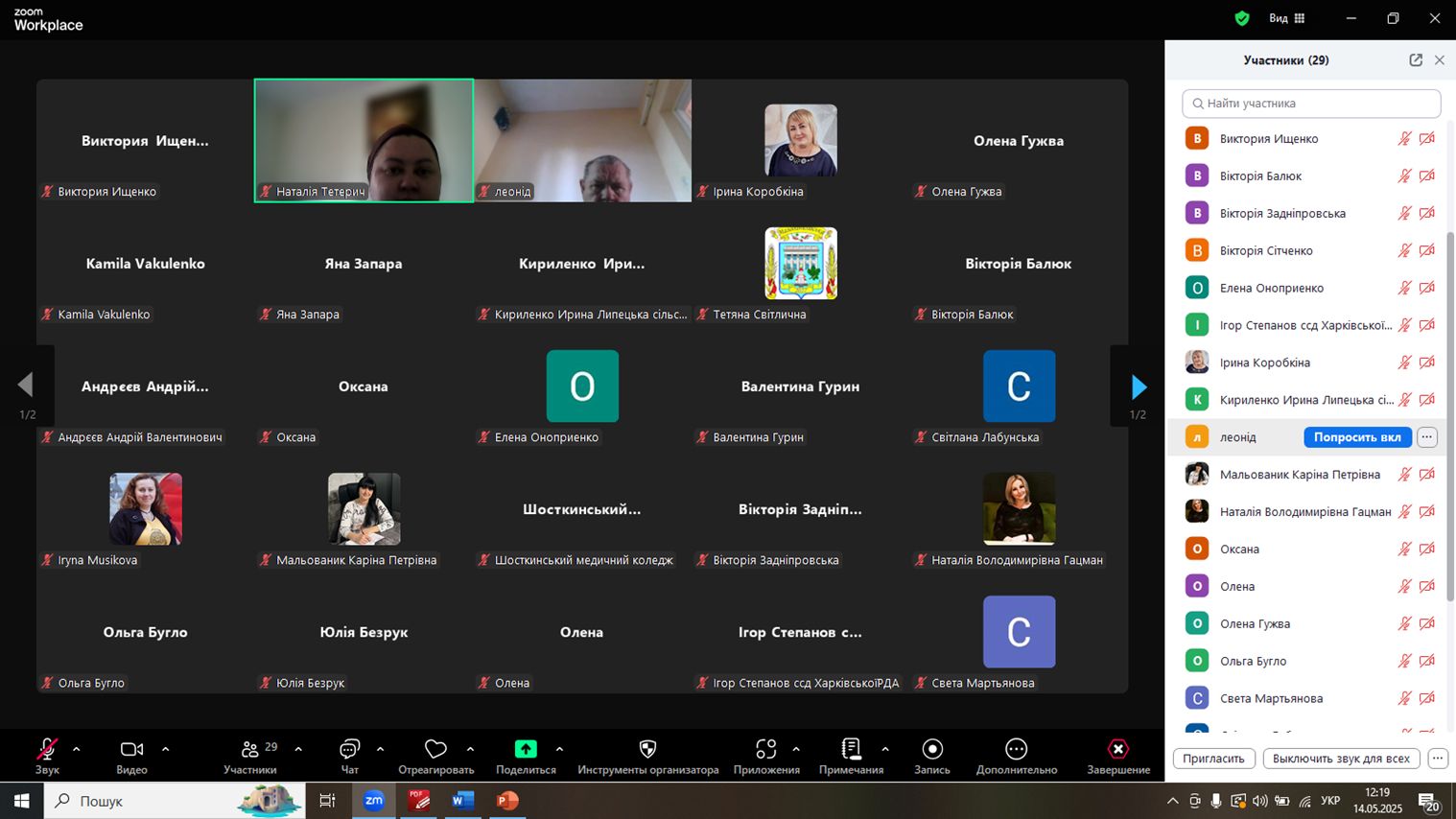Open Дополнительно more options menu

(x=1017, y=749)
